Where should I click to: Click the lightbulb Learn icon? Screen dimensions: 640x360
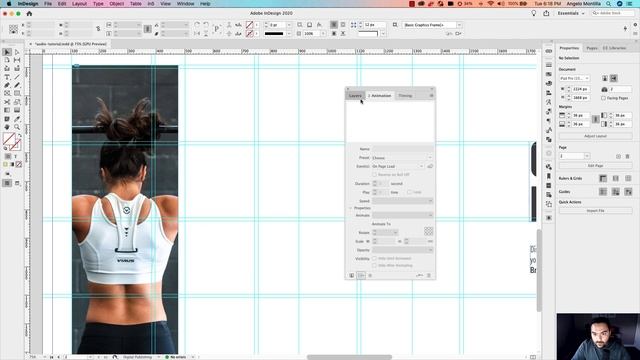533,13
